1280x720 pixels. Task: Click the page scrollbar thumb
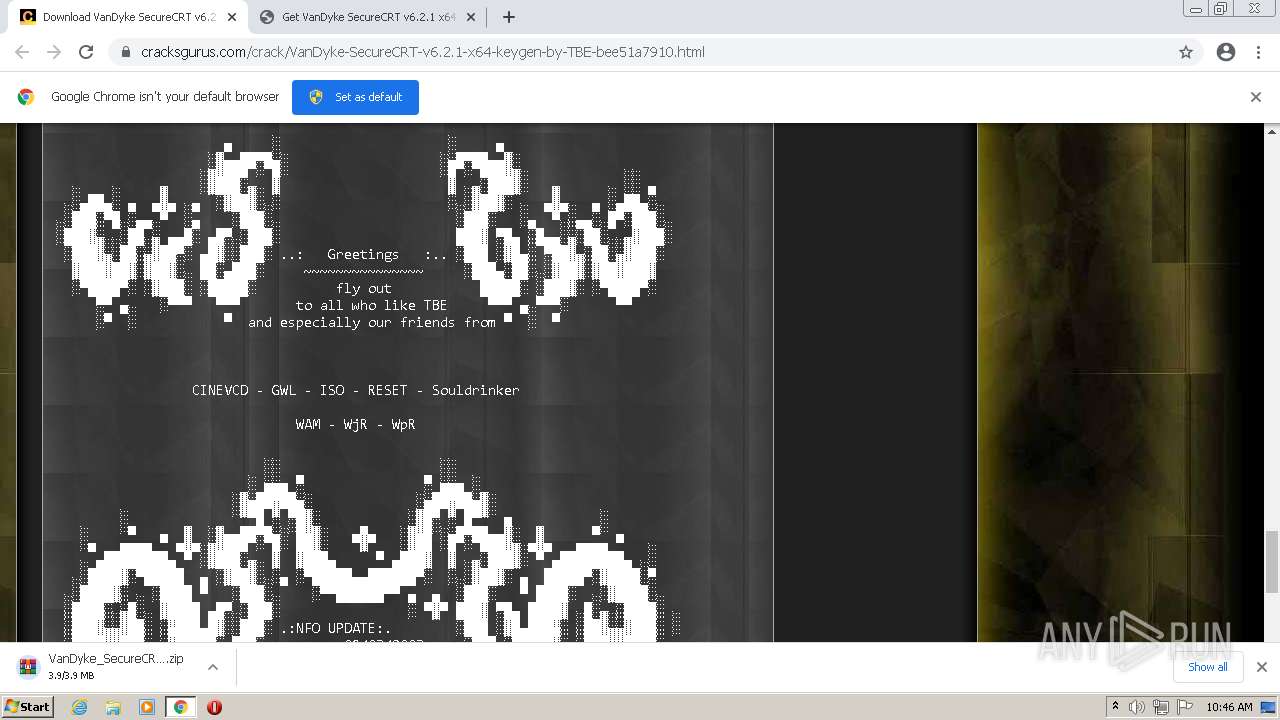(1272, 563)
